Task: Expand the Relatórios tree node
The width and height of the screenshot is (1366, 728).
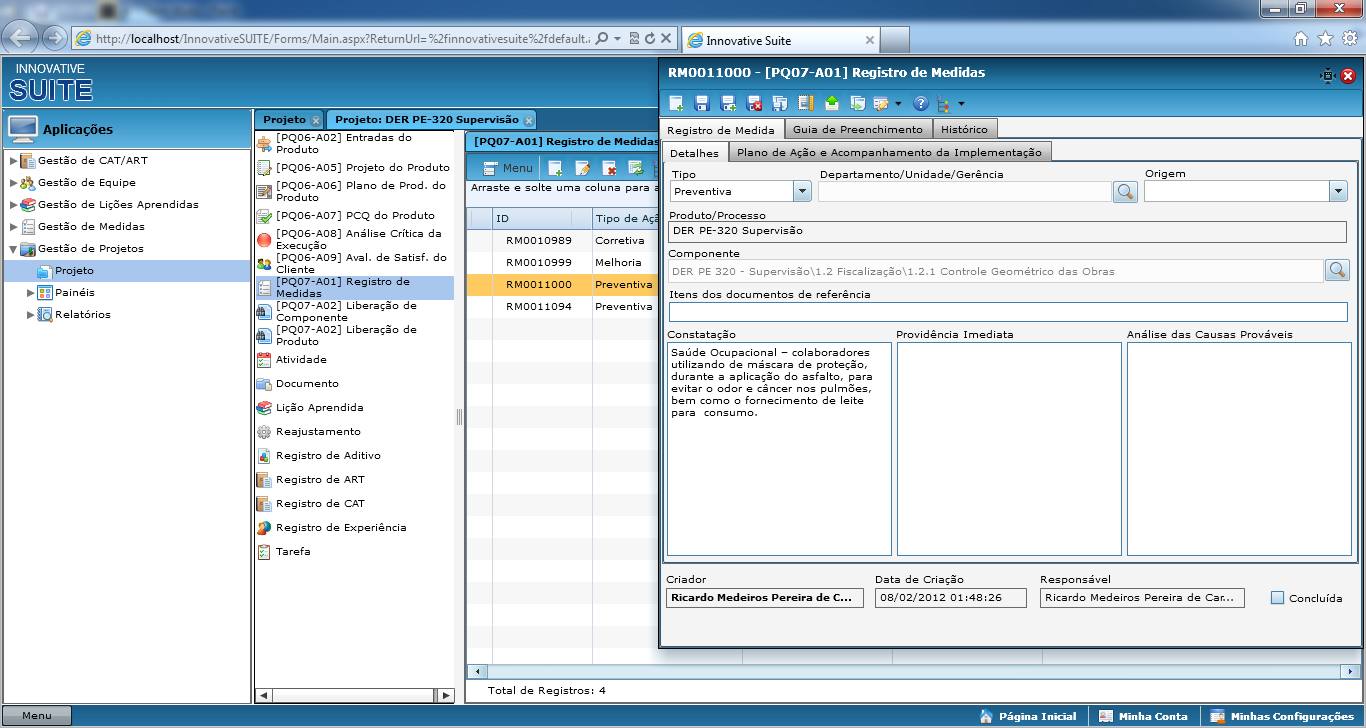Action: pyautogui.click(x=31, y=315)
